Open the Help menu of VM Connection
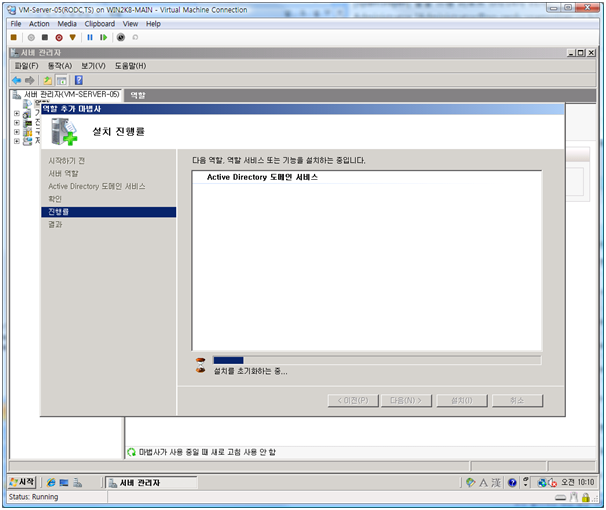The image size is (606, 510). click(153, 24)
